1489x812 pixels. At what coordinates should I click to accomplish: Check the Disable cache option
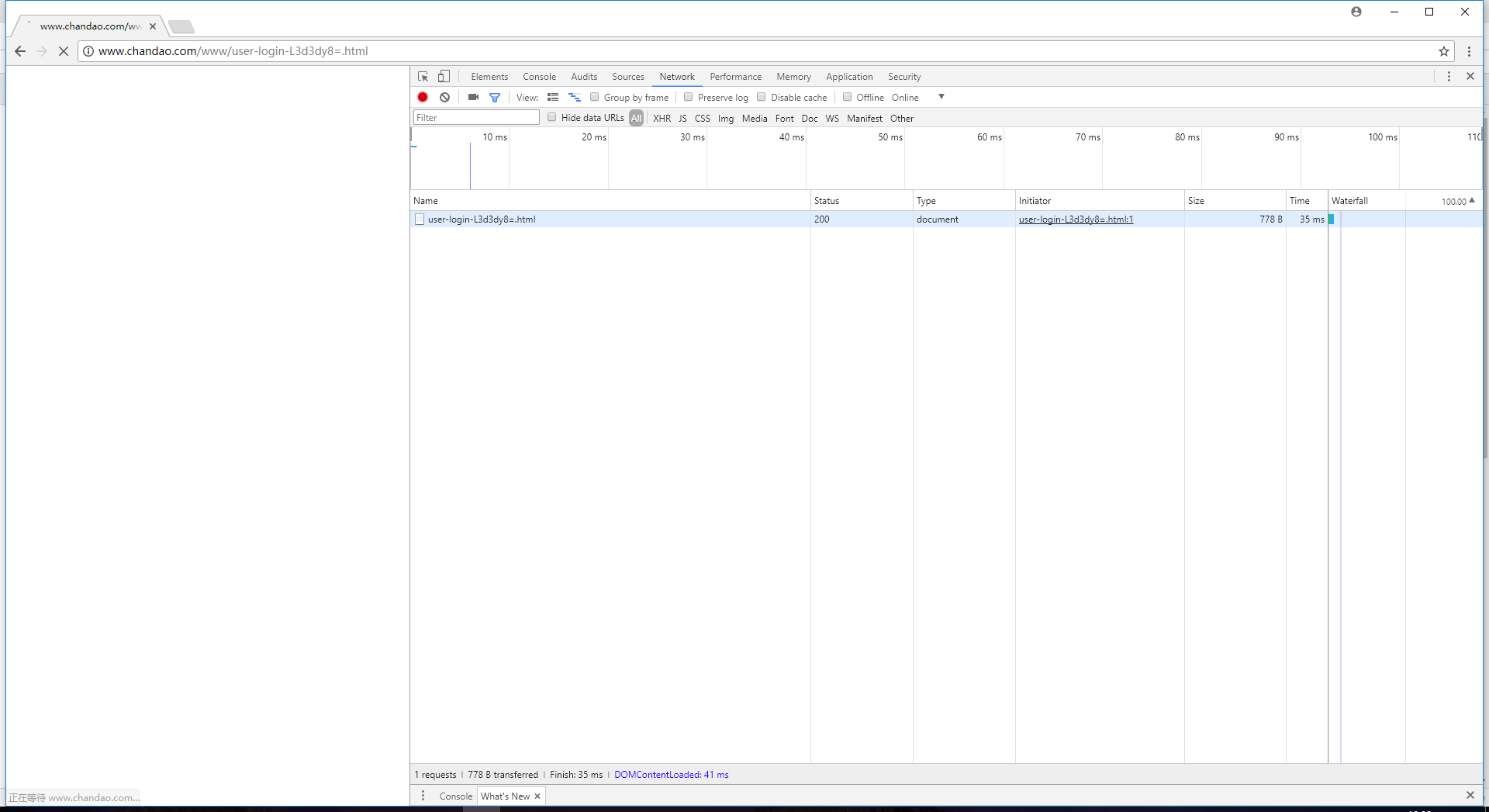click(x=762, y=97)
